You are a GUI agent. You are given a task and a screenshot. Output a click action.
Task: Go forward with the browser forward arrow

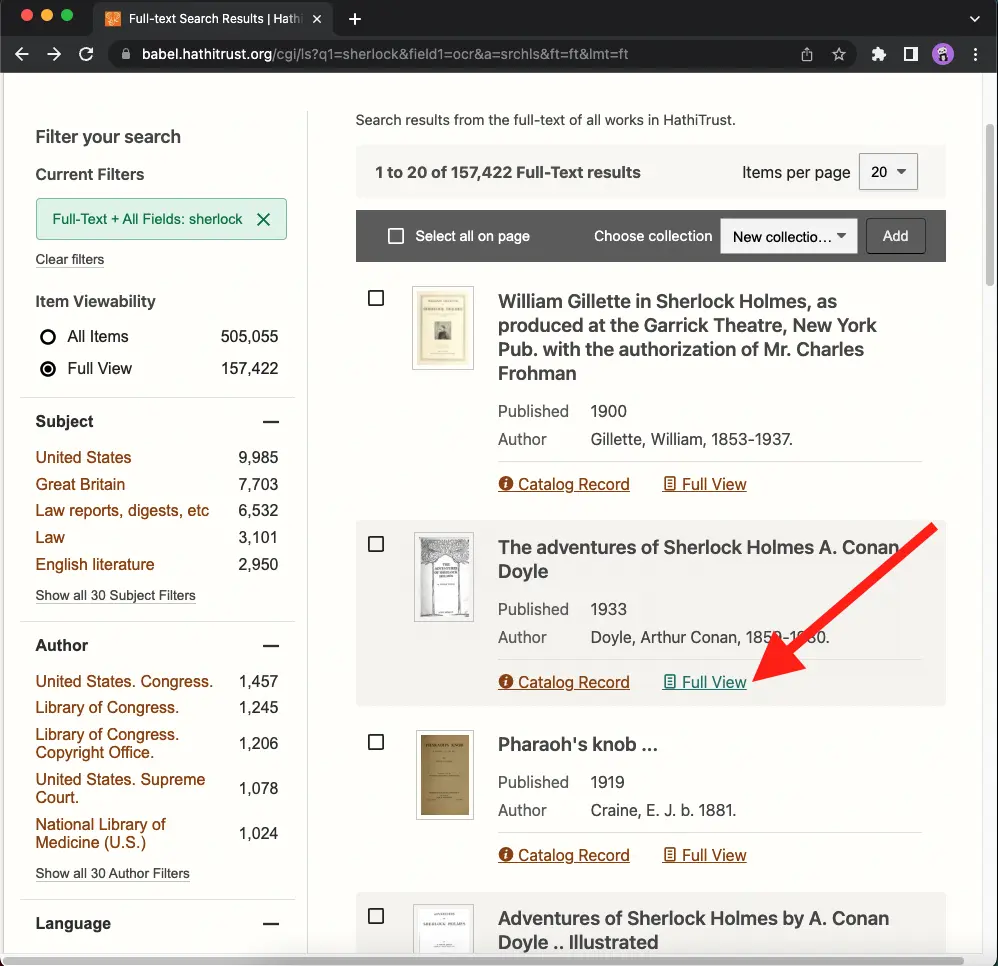(x=54, y=54)
